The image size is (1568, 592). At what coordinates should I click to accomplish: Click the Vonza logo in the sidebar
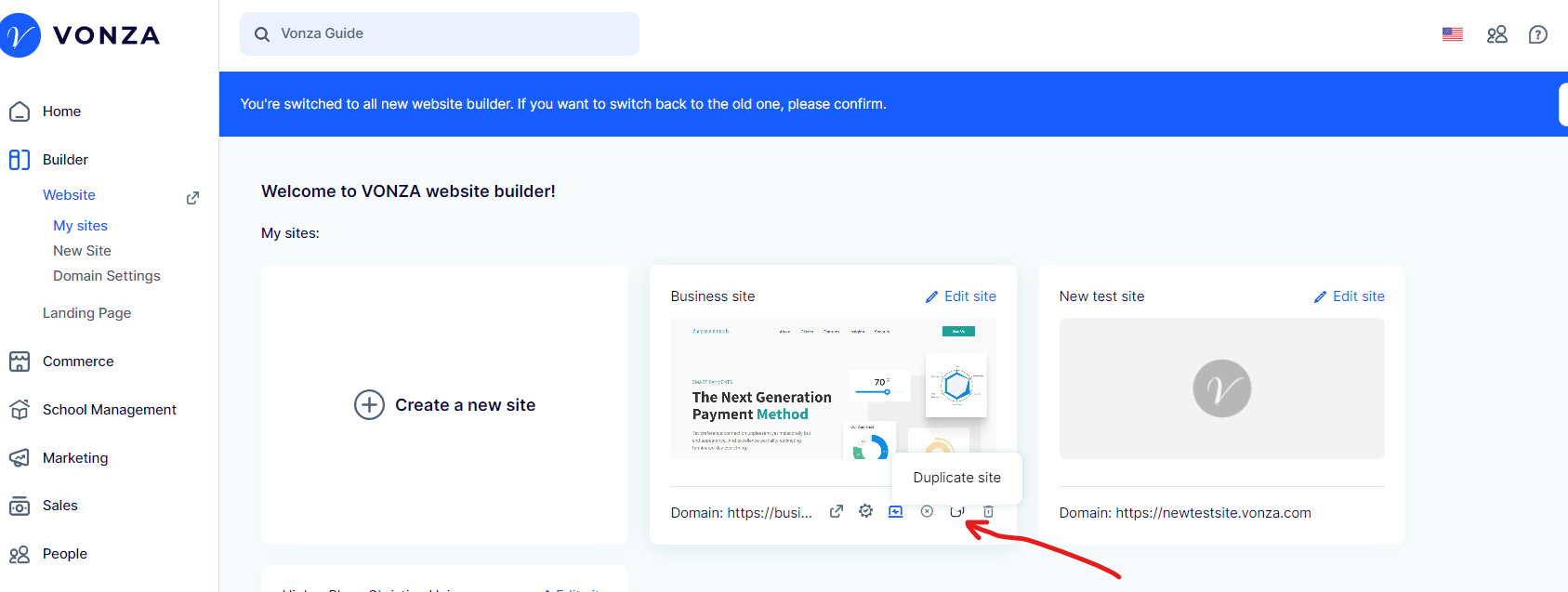[80, 35]
